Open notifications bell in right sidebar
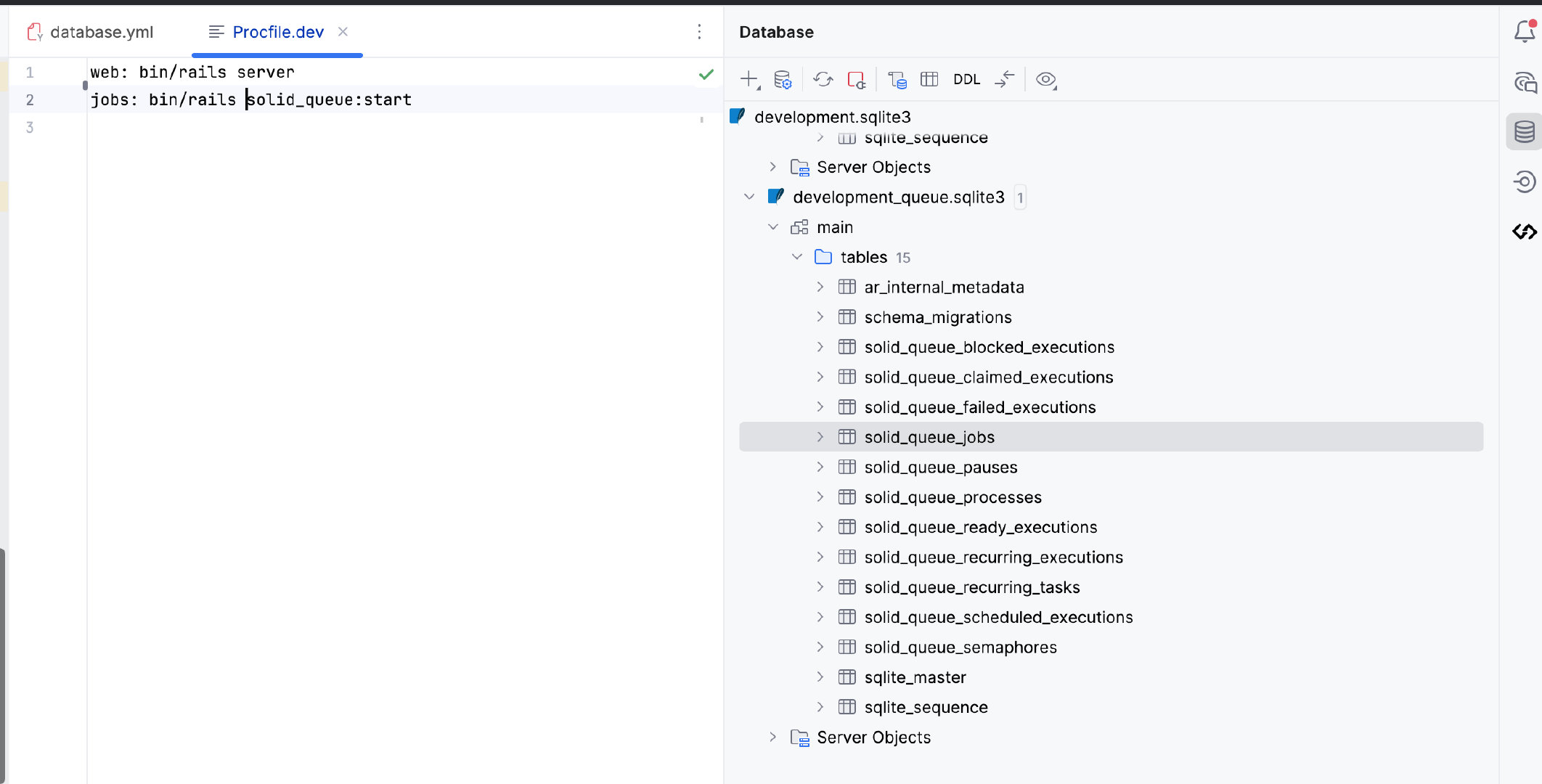The height and width of the screenshot is (784, 1542). coord(1524,32)
